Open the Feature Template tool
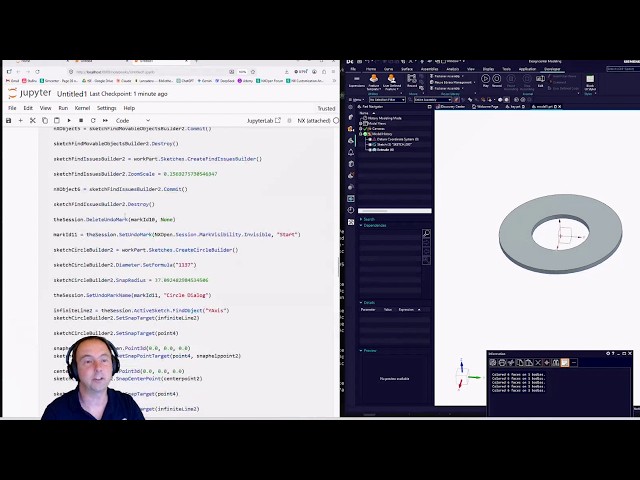This screenshot has width=640, height=480. (373, 82)
